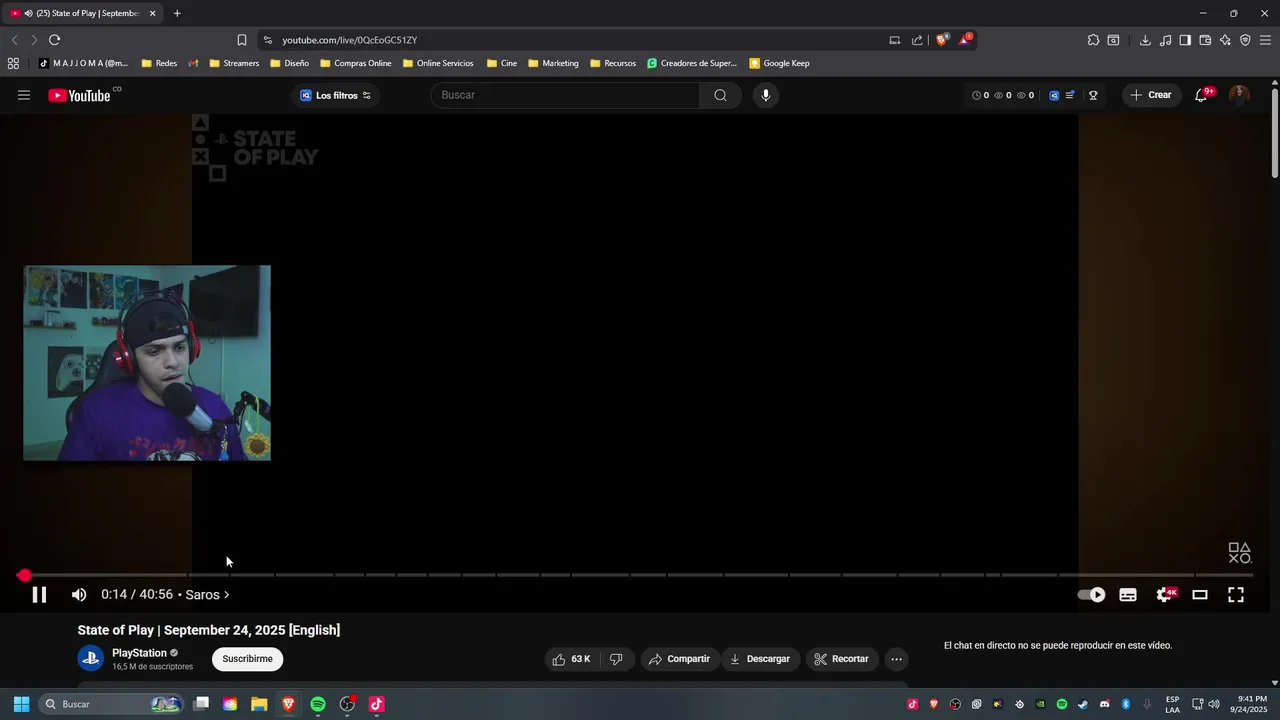1280x720 pixels.
Task: Click the Crear button
Action: (x=1150, y=95)
